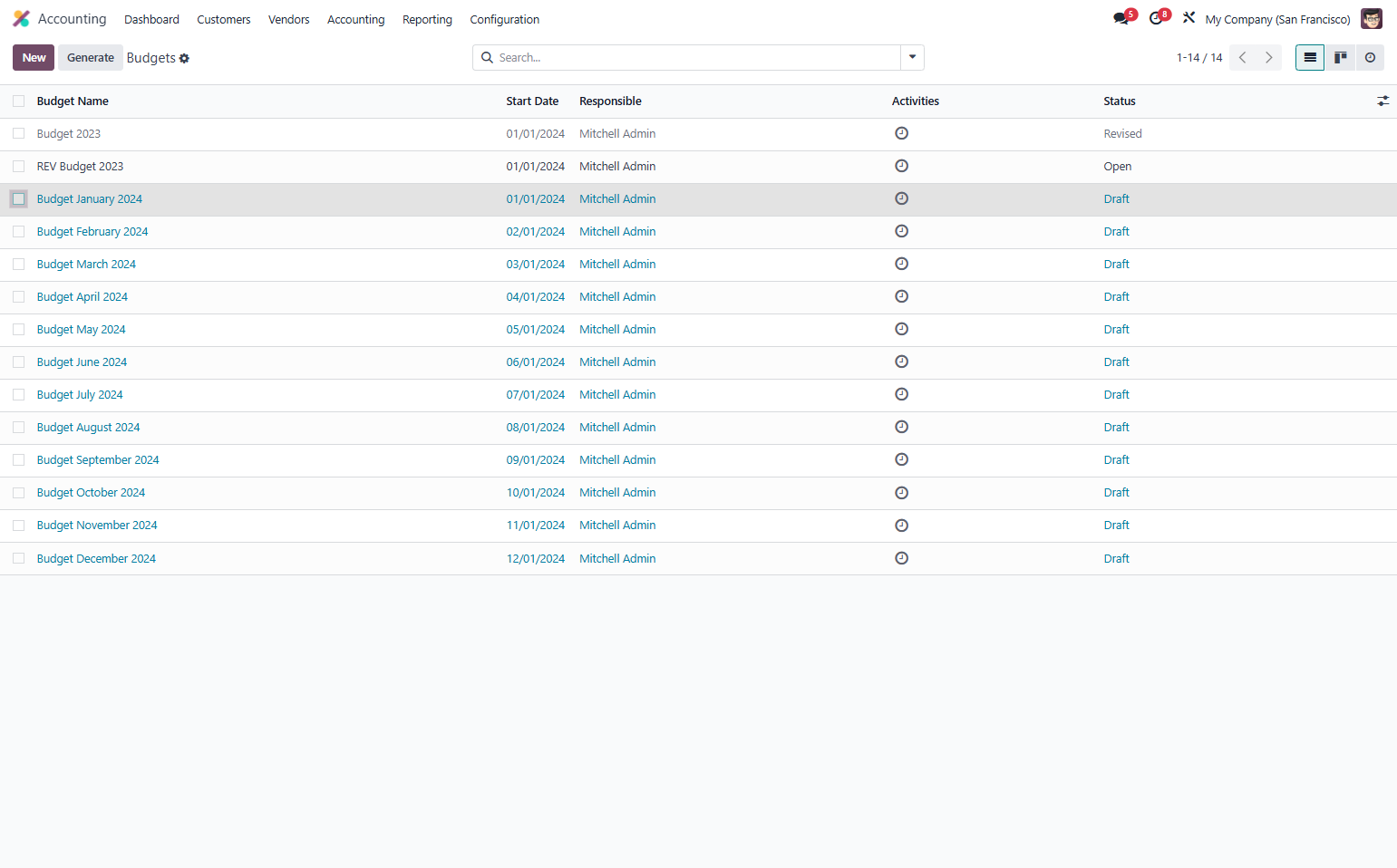Open the activities clock in top bar
Screen dimensions: 1397x868
[1158, 18]
